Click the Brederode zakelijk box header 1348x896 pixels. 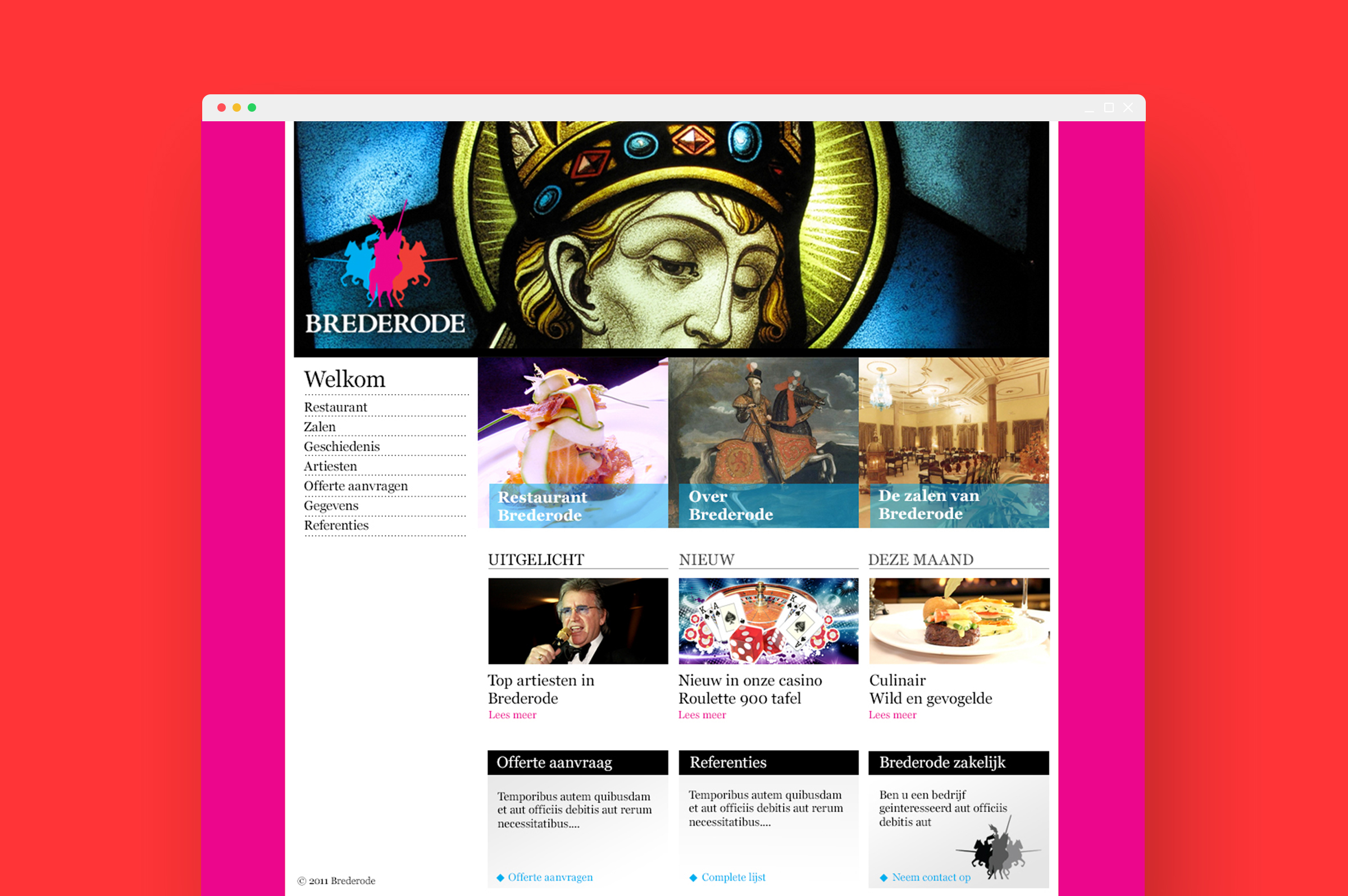[x=959, y=763]
